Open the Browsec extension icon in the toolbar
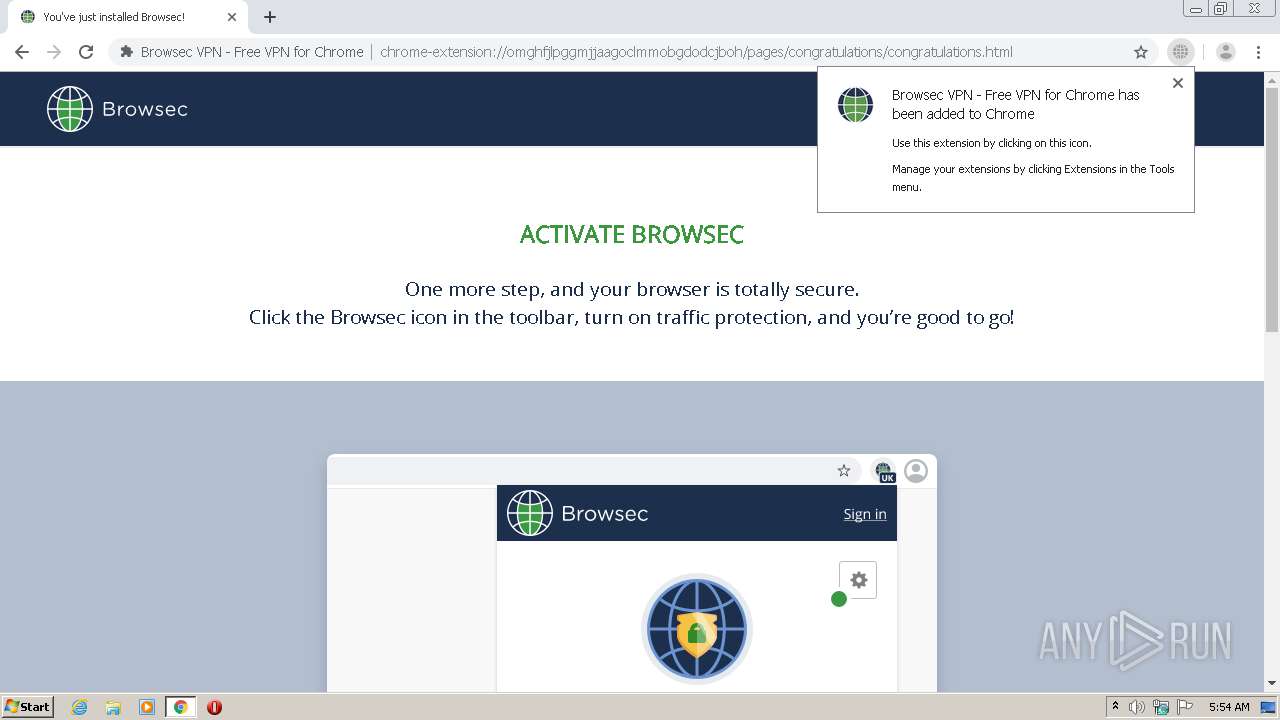The height and width of the screenshot is (720, 1280). [1181, 52]
